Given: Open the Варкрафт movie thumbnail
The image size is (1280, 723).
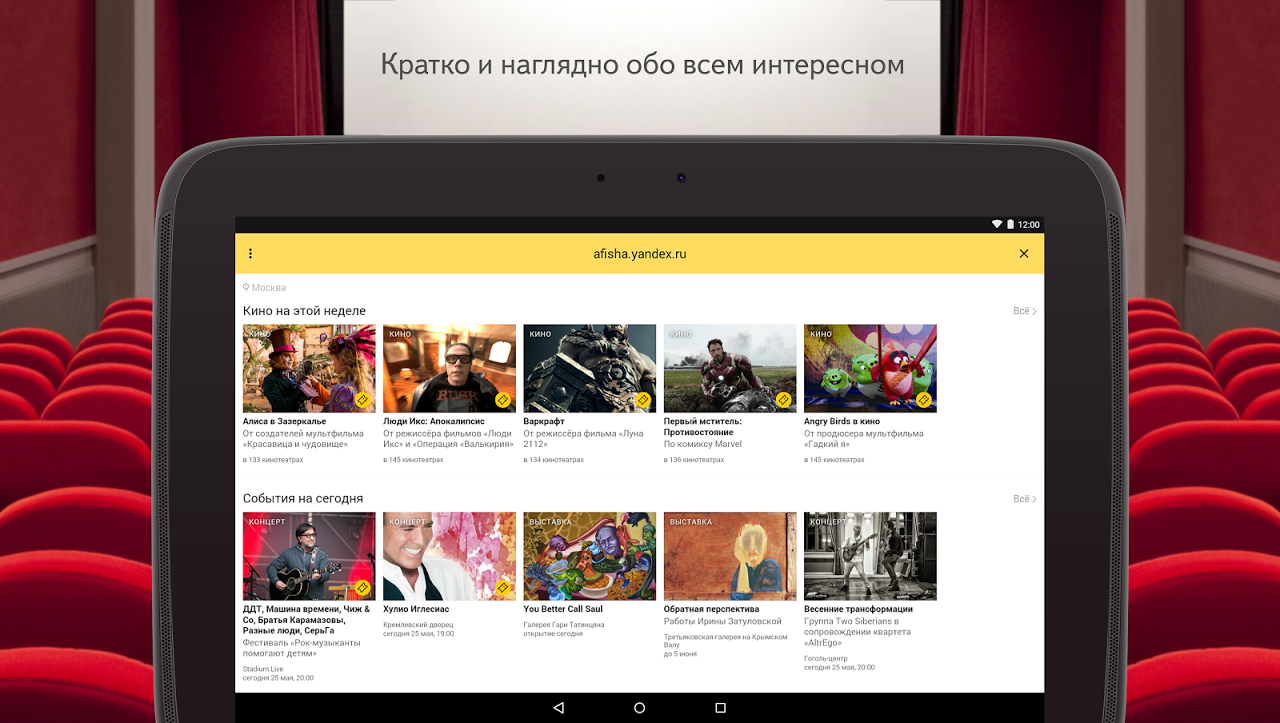Looking at the screenshot, I should (x=590, y=368).
